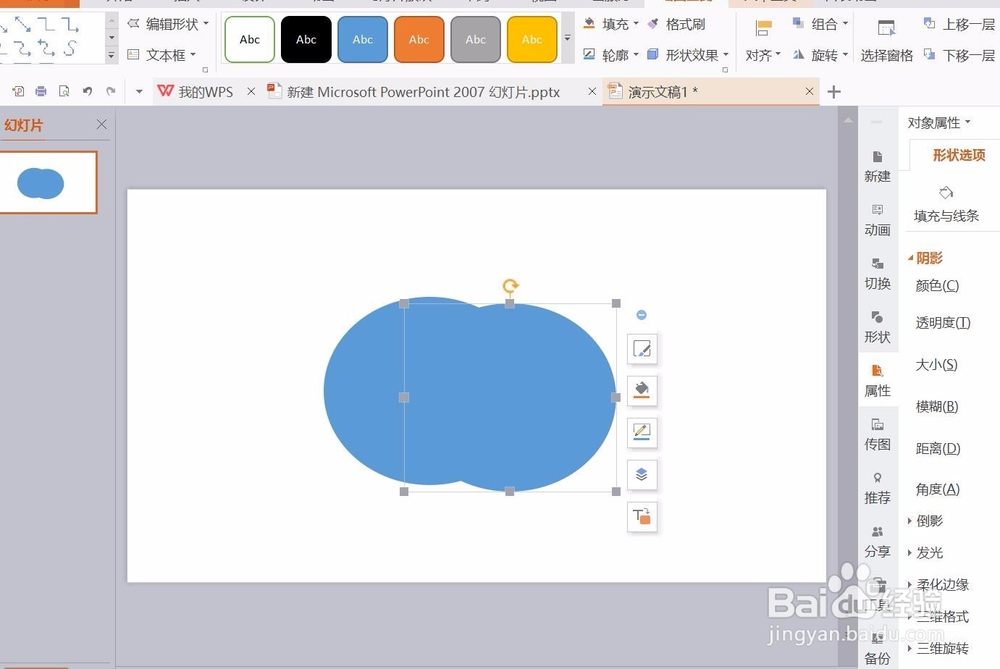Expand the 倒影 (Reflection) section
This screenshot has width=1000, height=669.
click(928, 520)
